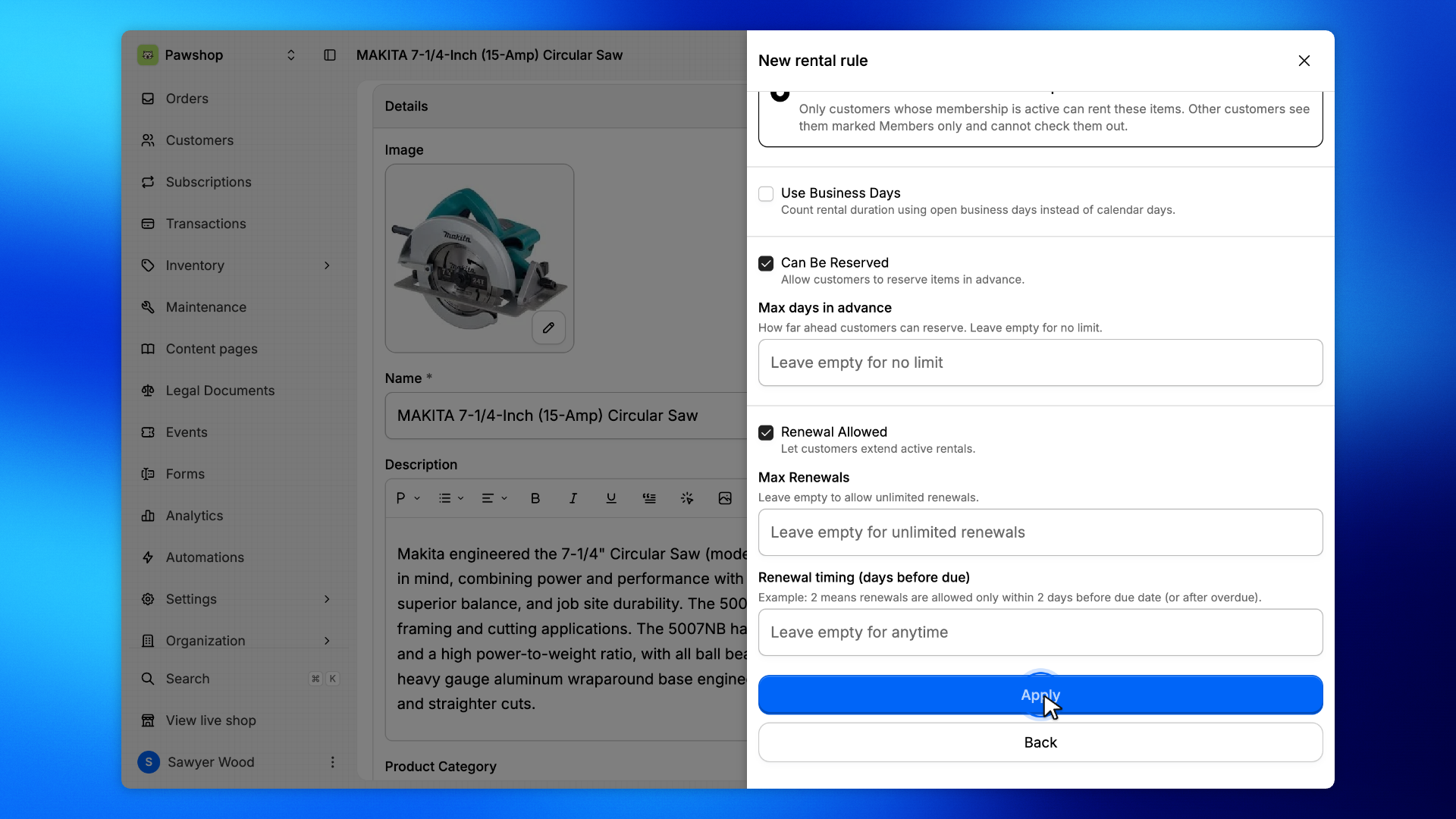Screen dimensions: 1456x819
Task: Open Legal Documents
Action: 240,391
